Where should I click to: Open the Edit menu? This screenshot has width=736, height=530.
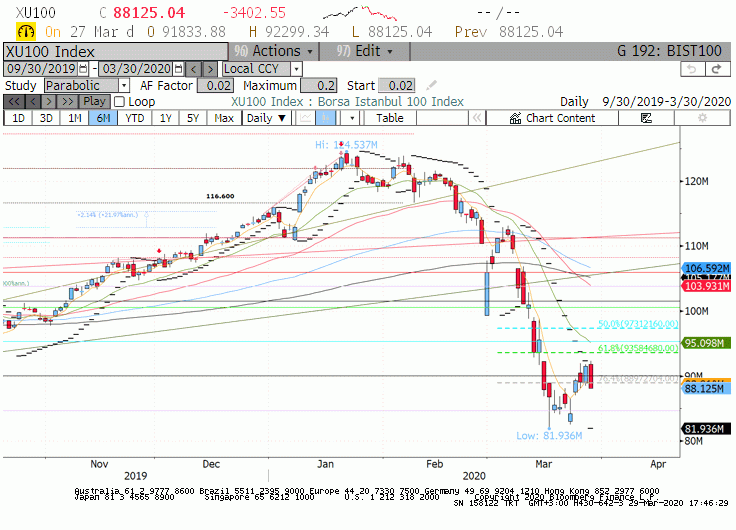[365, 51]
